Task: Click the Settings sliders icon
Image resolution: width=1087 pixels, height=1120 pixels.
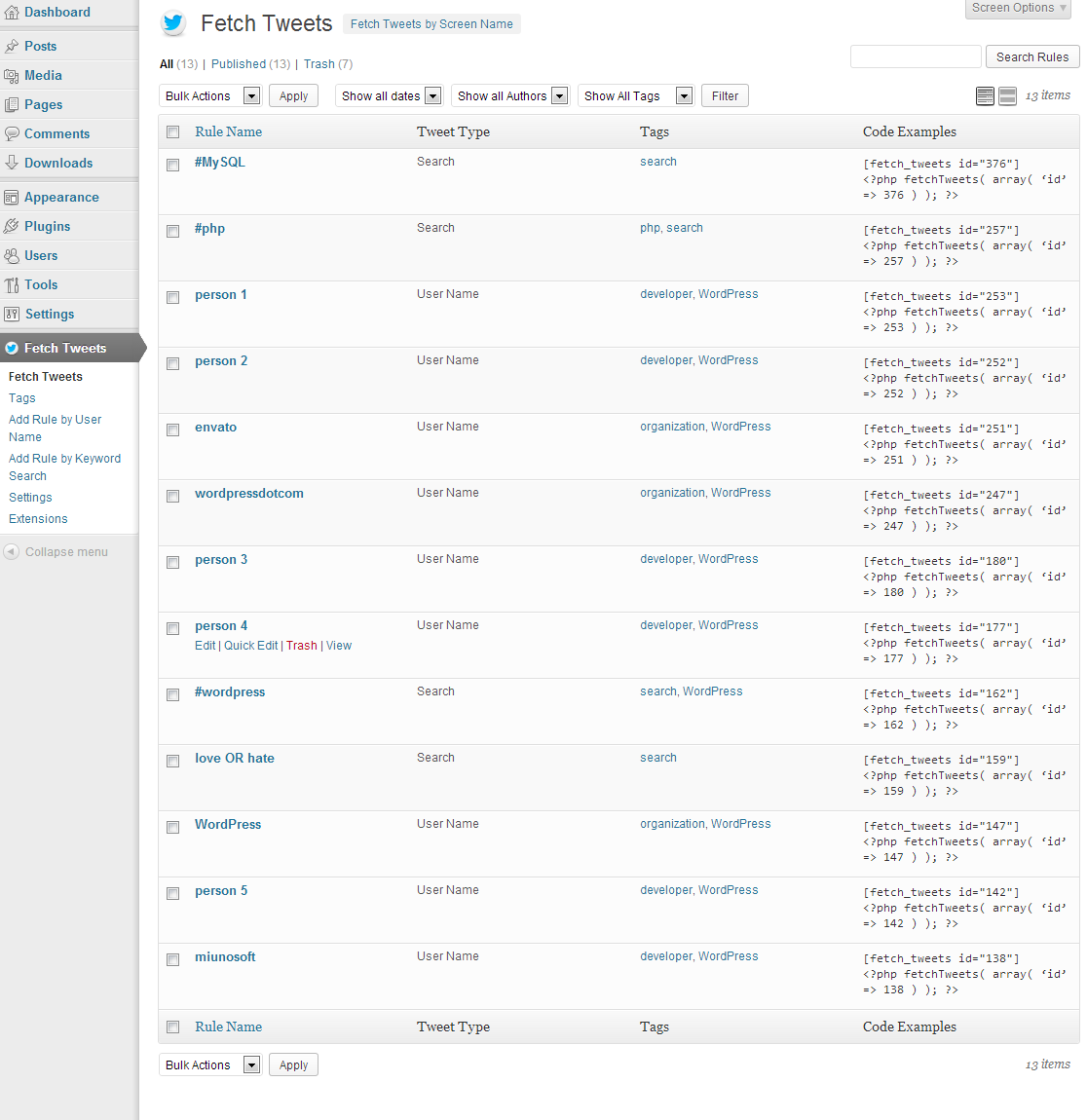Action: click(12, 315)
